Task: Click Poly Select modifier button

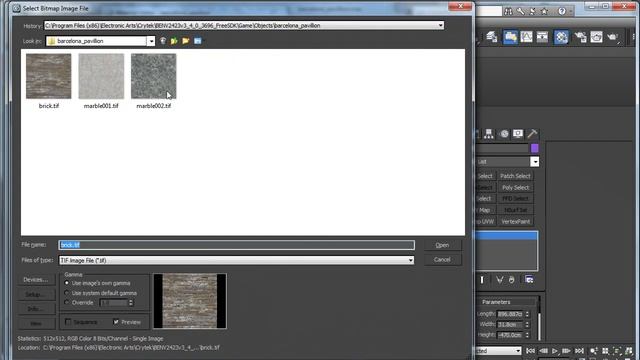Action: pyautogui.click(x=515, y=187)
